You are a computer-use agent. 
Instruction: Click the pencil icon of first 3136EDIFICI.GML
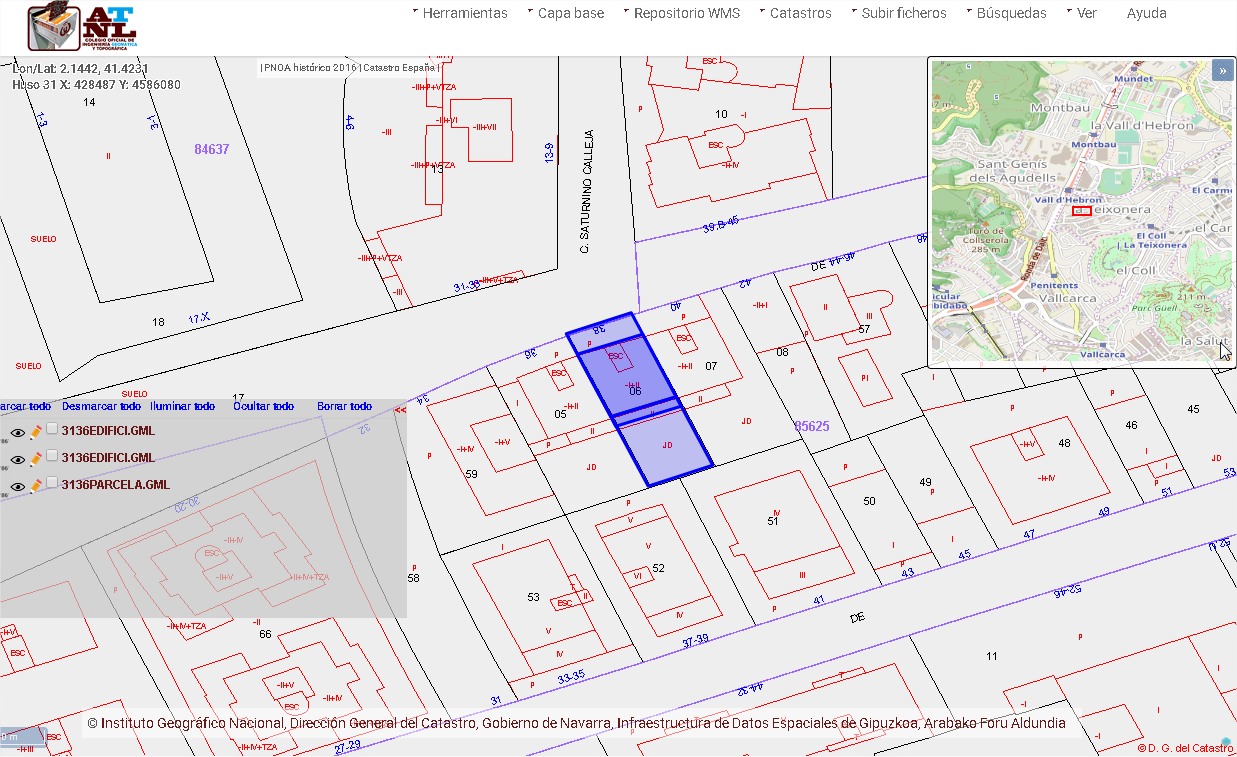point(36,432)
